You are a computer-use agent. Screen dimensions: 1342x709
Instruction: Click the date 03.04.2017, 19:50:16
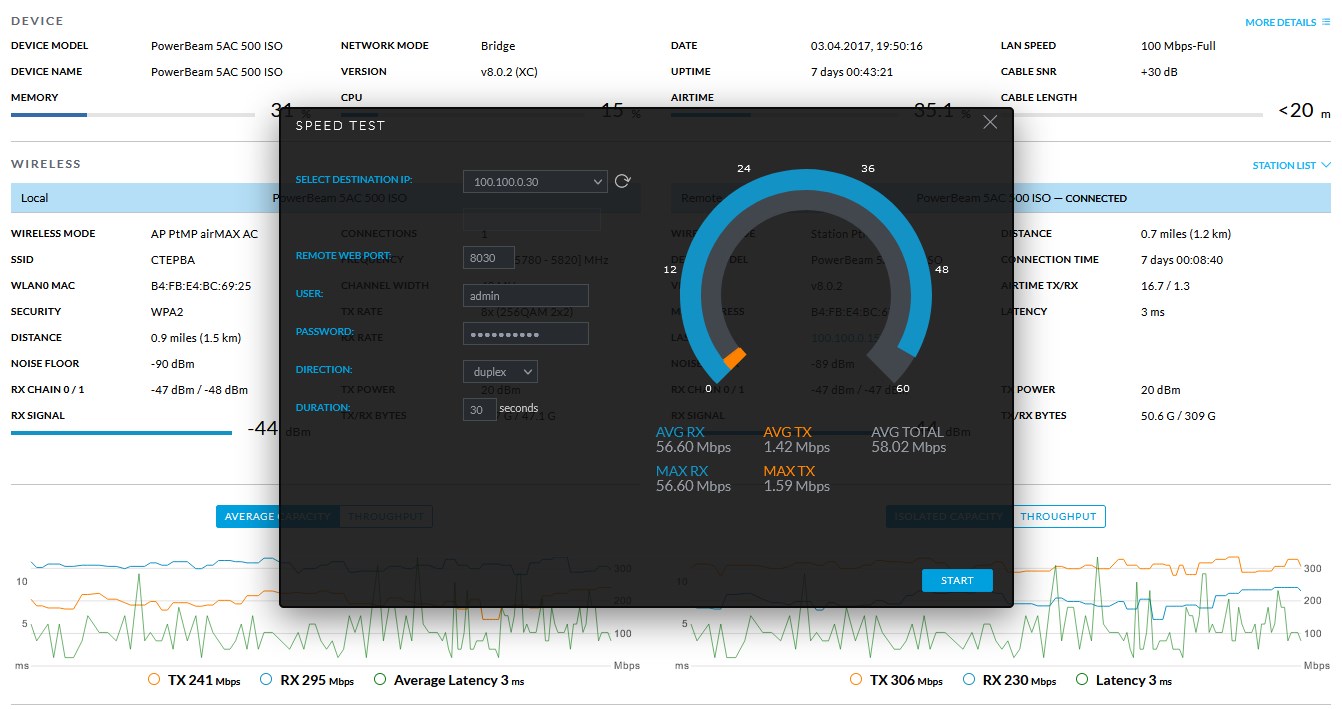pos(867,46)
